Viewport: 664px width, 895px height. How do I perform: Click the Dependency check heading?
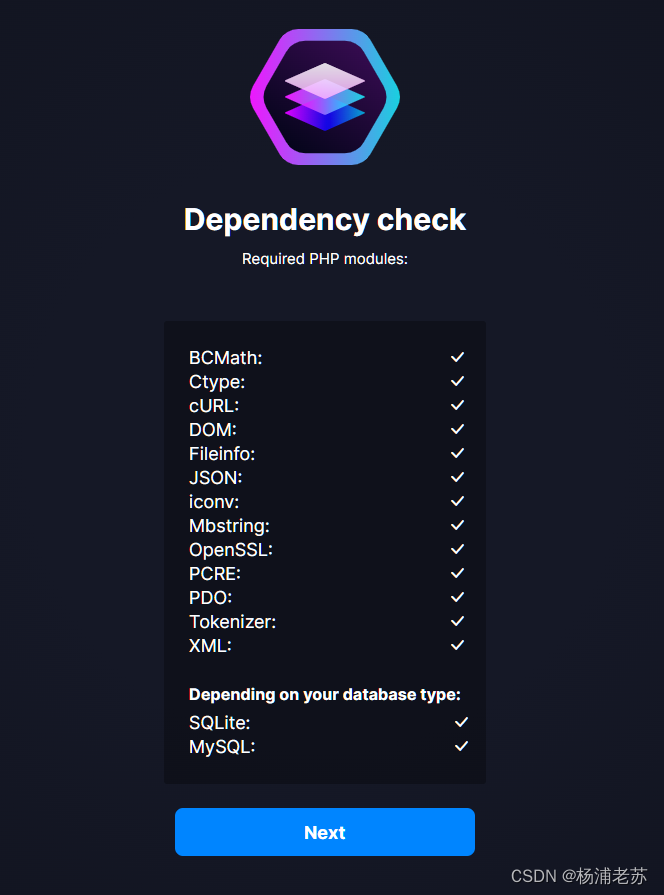coord(324,219)
